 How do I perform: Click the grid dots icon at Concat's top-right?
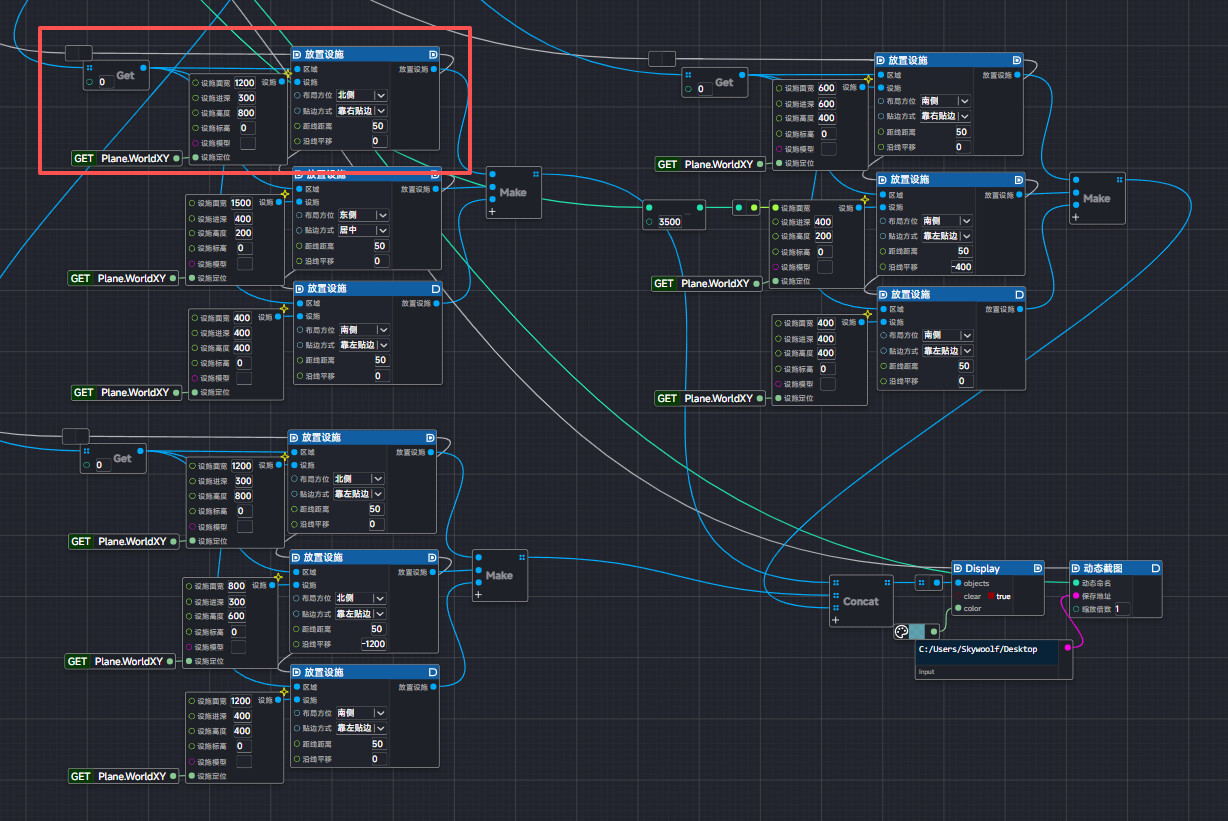[x=886, y=582]
